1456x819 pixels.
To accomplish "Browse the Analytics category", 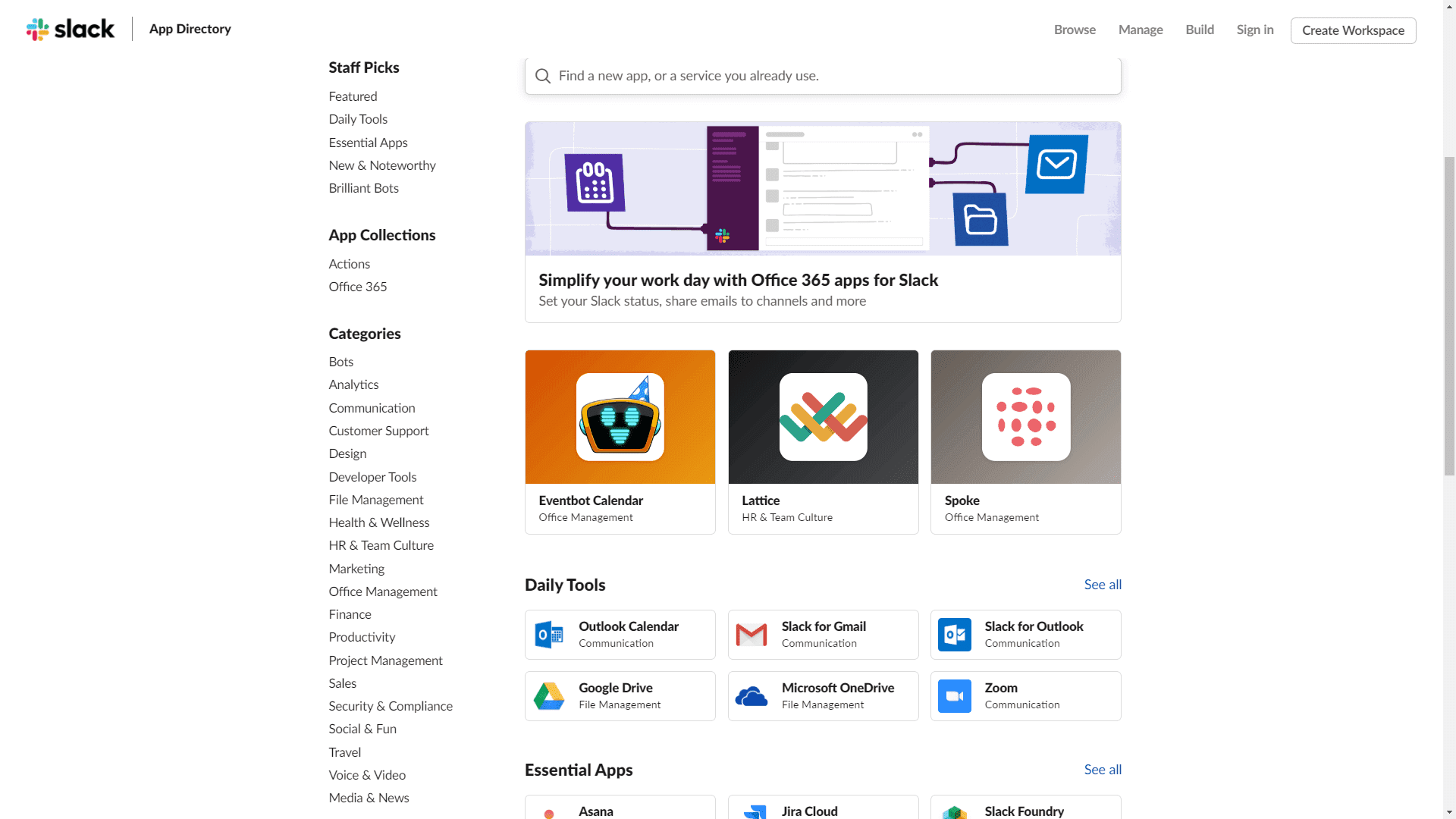I will click(353, 384).
